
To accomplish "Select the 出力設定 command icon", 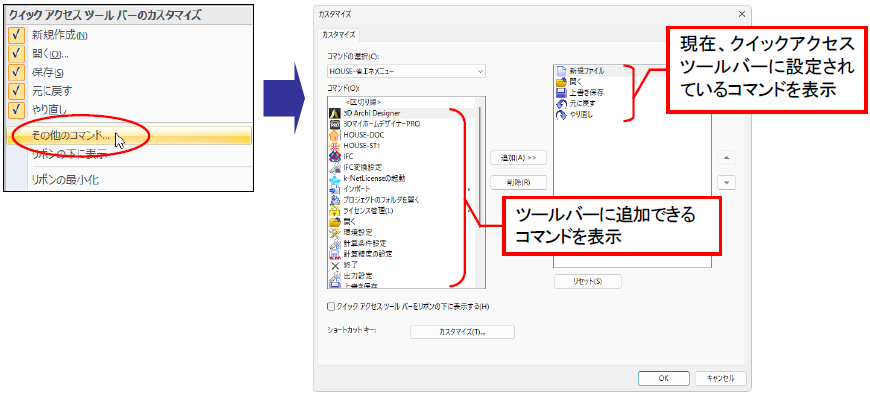I will tap(335, 276).
